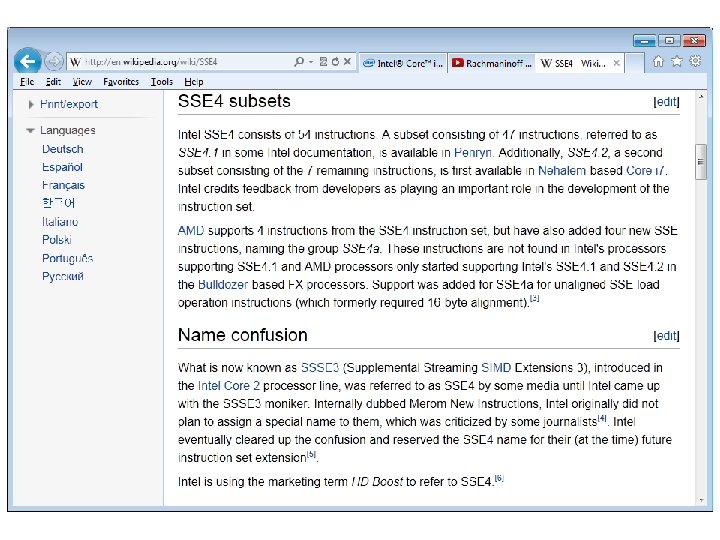Screen dimensions: 720x540
Task: Click the search magnifier in address bar
Action: tap(299, 62)
